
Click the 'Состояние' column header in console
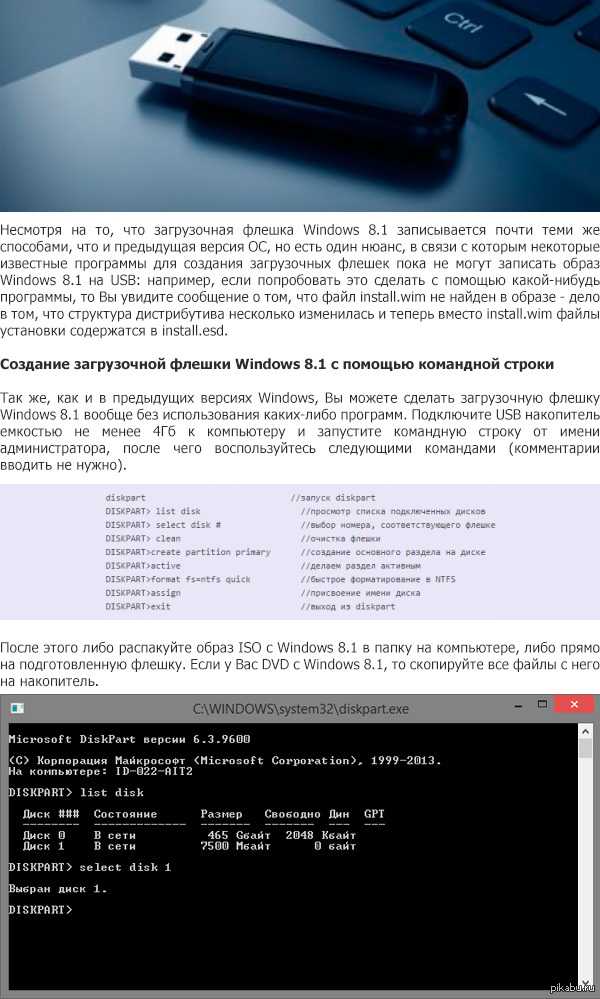pos(125,814)
